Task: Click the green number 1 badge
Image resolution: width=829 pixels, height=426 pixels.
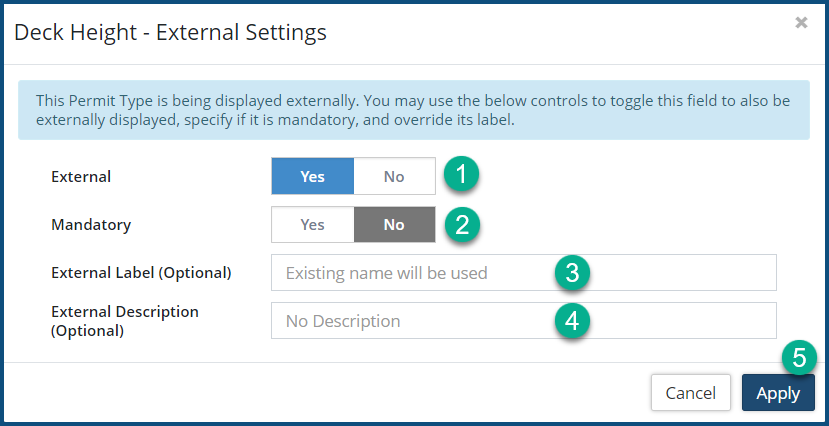Action: click(x=461, y=175)
